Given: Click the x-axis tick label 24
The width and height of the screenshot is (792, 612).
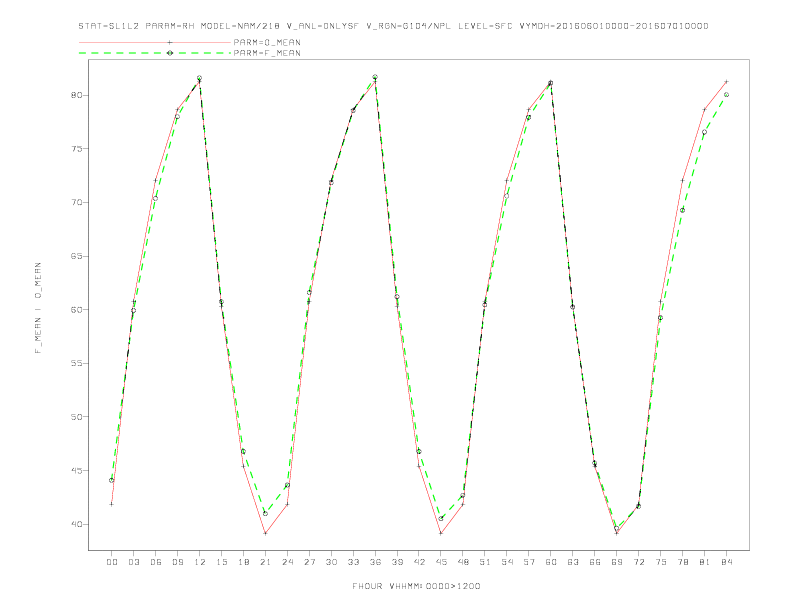Looking at the screenshot, I should coord(287,562).
